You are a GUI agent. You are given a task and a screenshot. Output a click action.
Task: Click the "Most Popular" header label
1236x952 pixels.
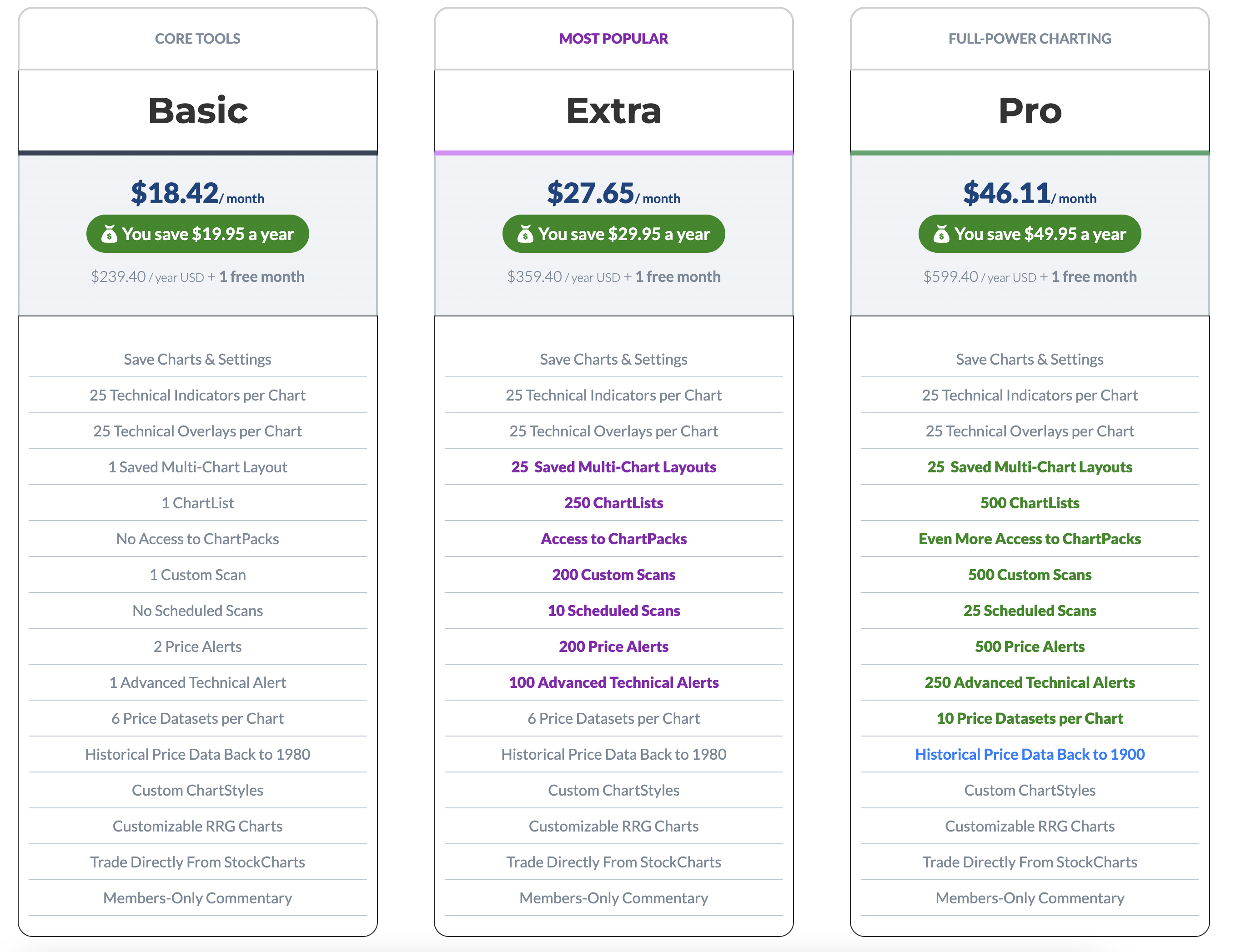[613, 39]
